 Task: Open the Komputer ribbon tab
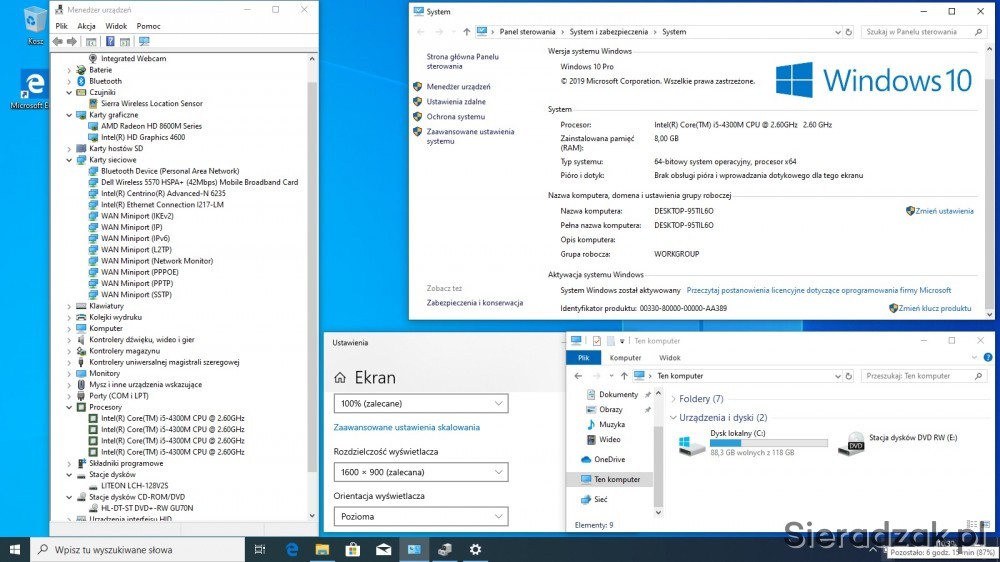[625, 358]
